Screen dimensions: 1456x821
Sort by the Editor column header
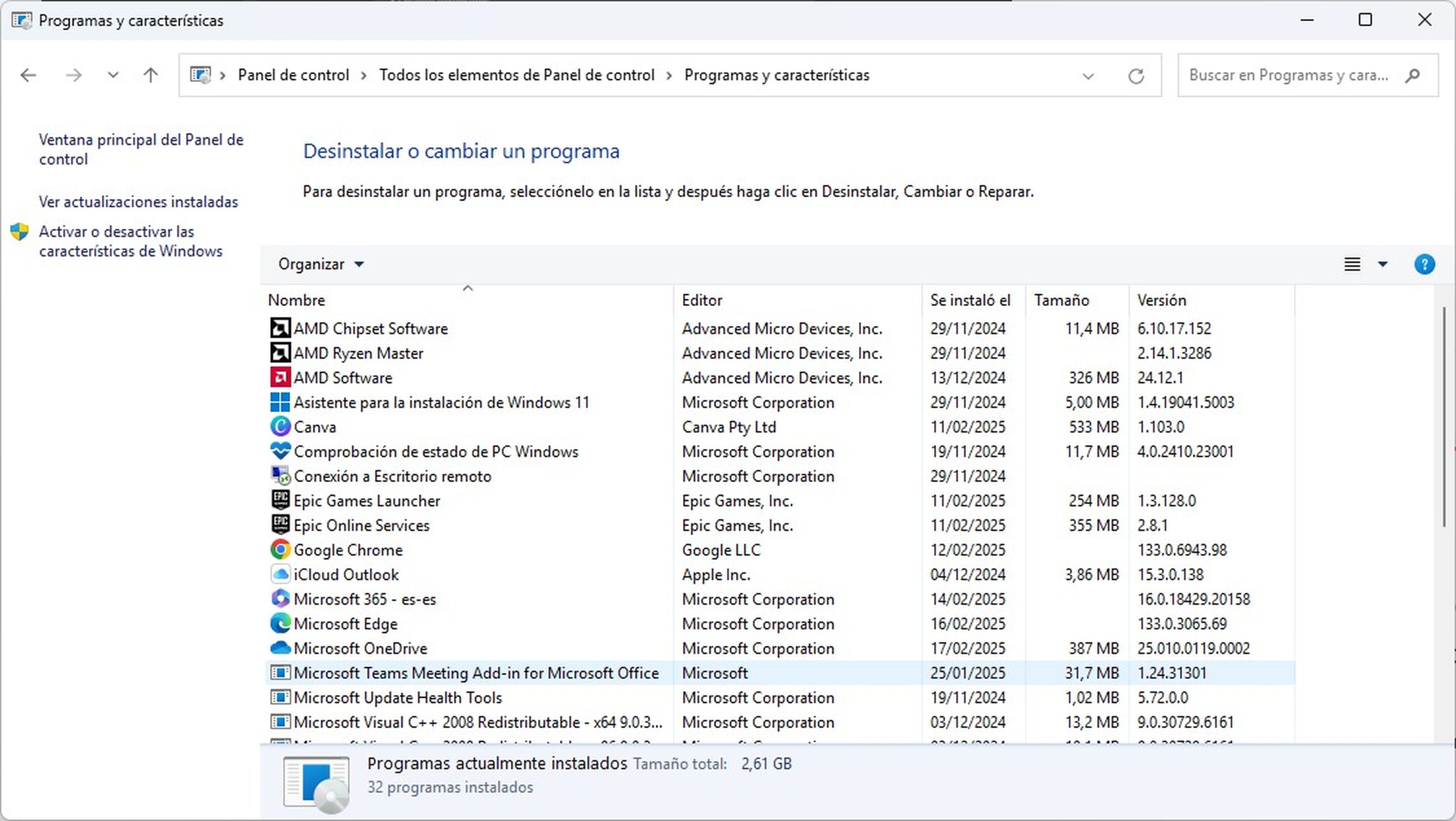797,300
